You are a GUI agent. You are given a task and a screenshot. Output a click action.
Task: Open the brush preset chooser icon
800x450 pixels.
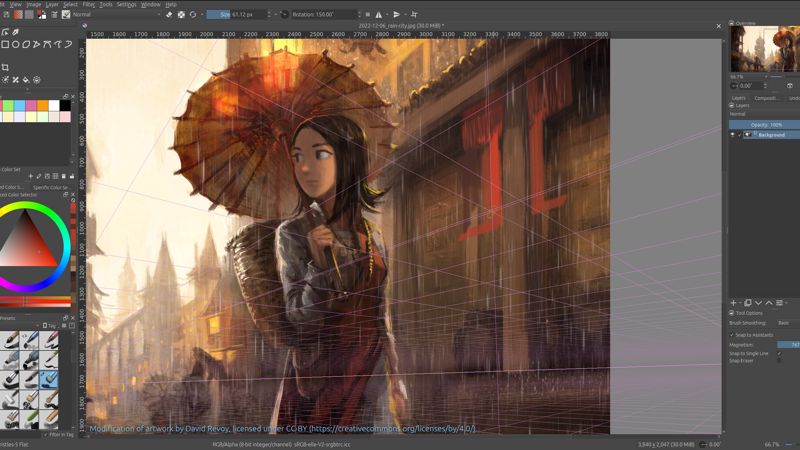pos(66,15)
